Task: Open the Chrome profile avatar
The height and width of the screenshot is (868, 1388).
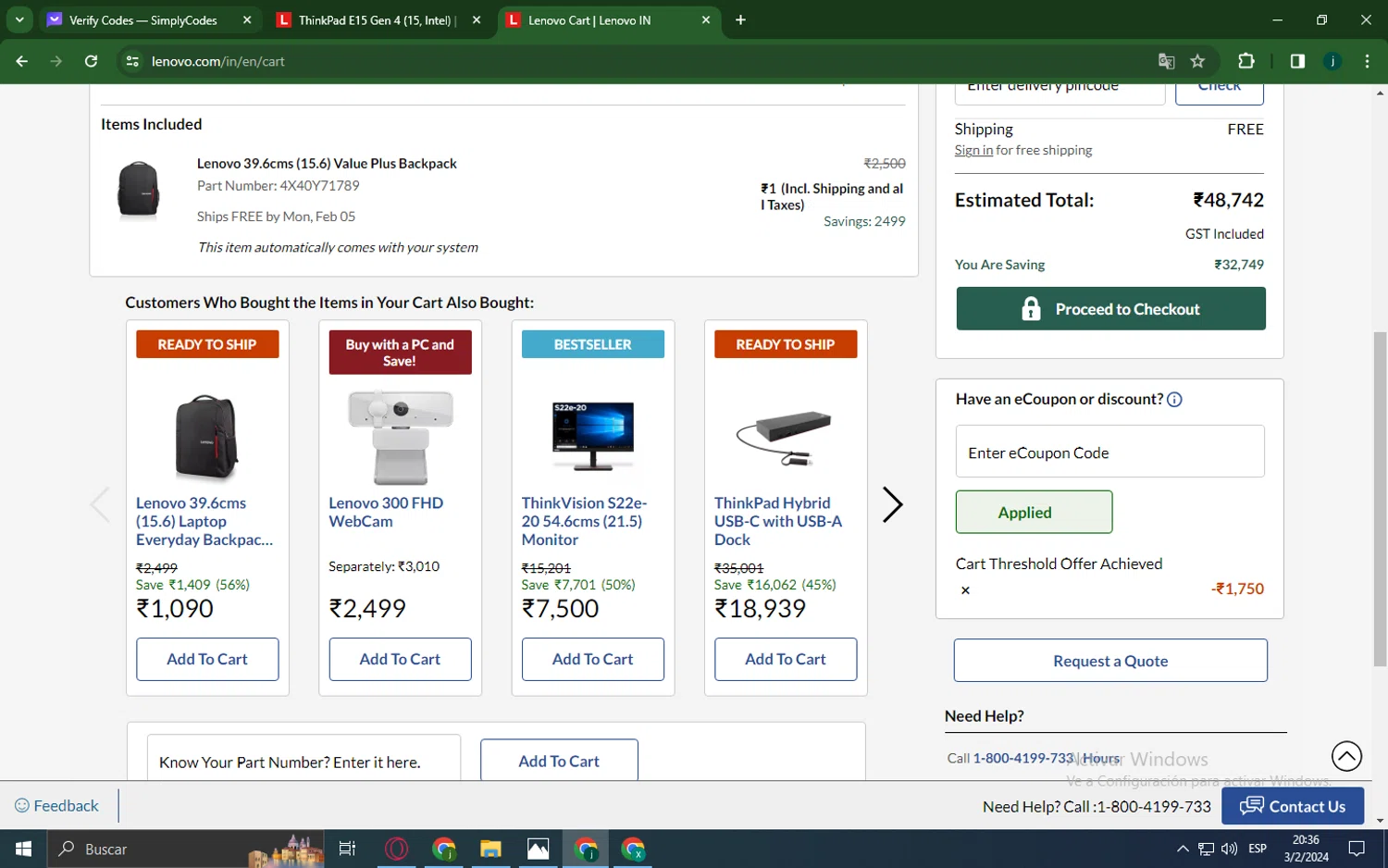Action: point(1332,61)
